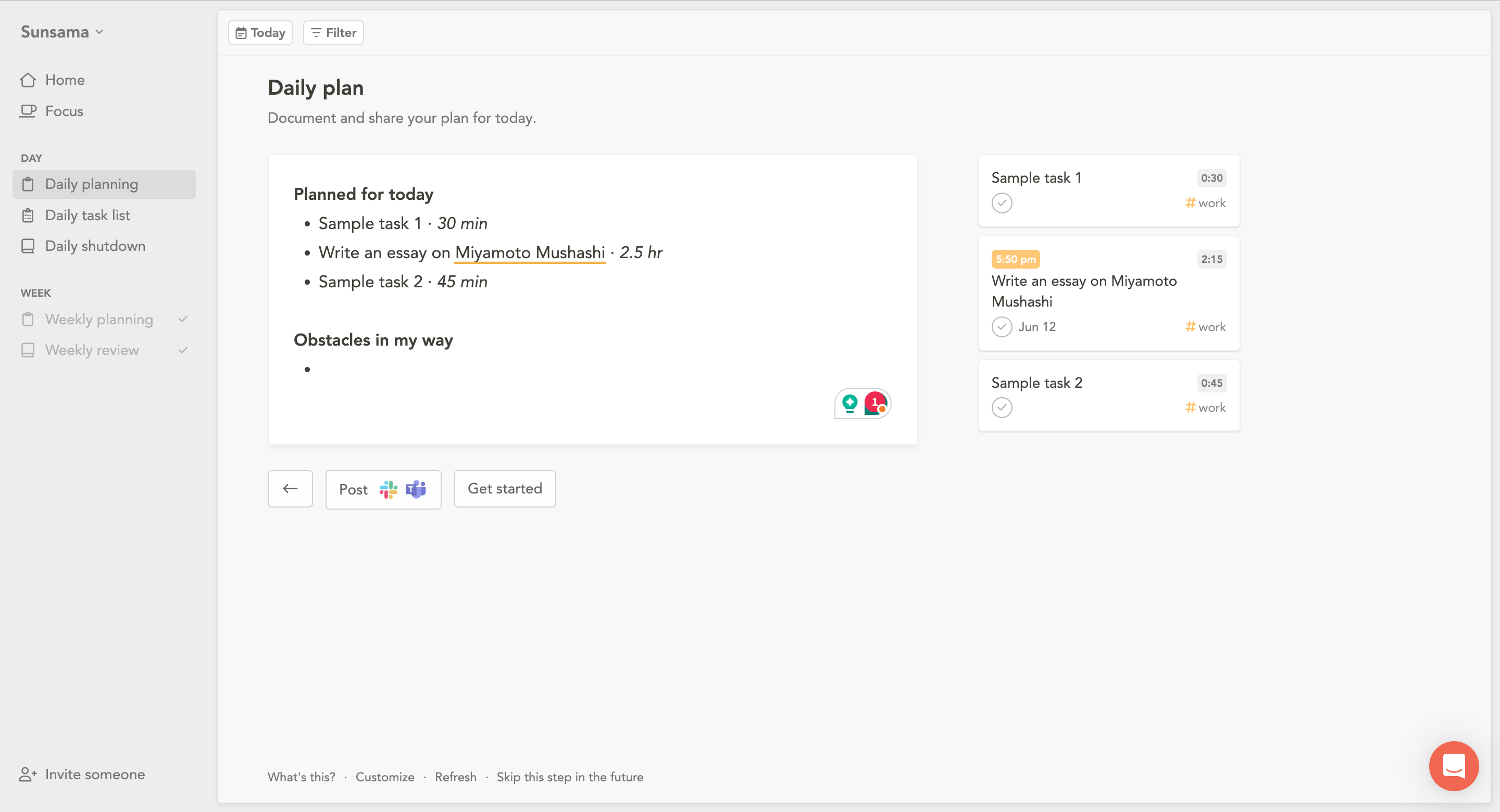Screen dimensions: 1500x812
Task: Check off the Miyamoto Mushashi essay task
Action: coord(1002,326)
